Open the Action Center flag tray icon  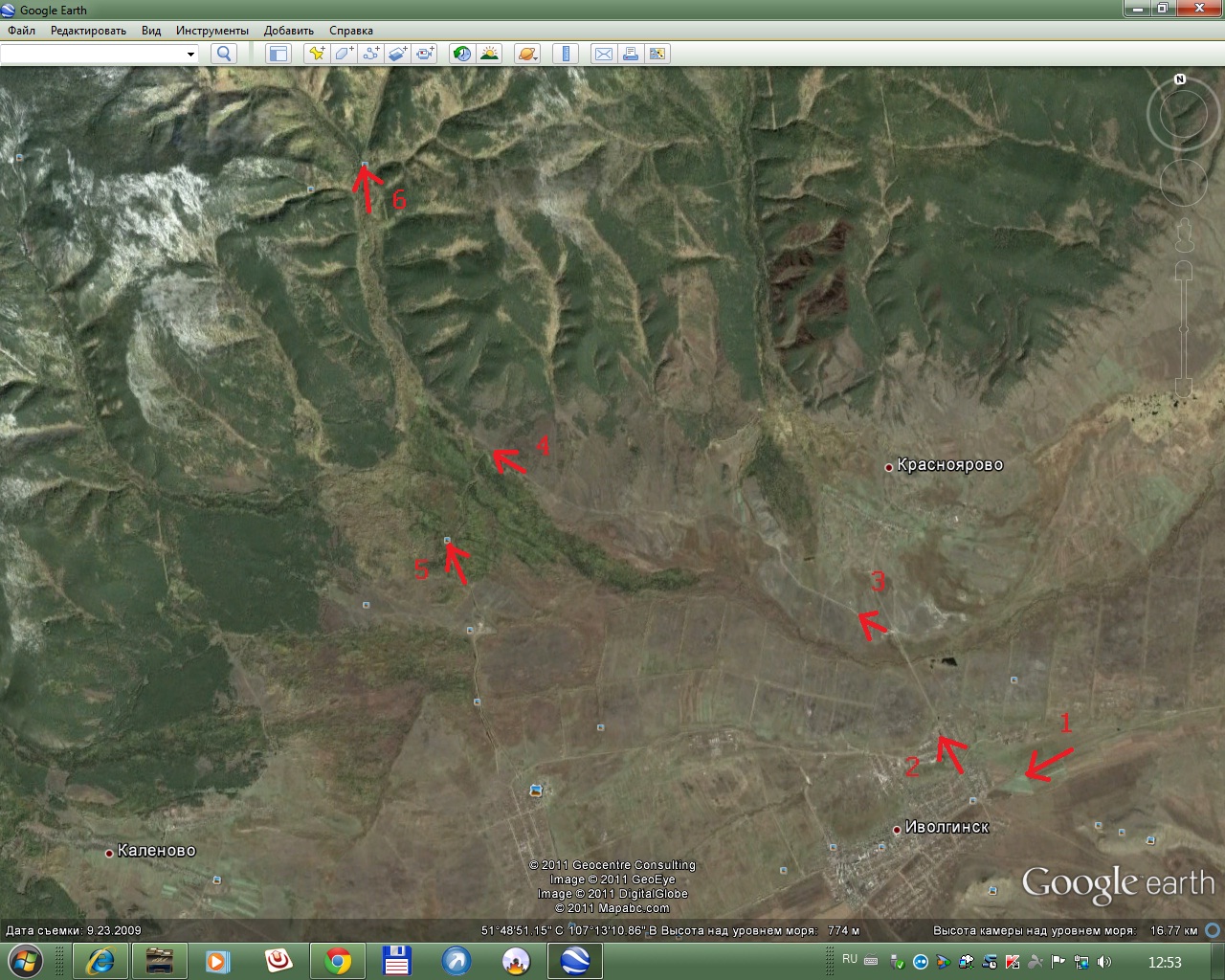point(1058,962)
